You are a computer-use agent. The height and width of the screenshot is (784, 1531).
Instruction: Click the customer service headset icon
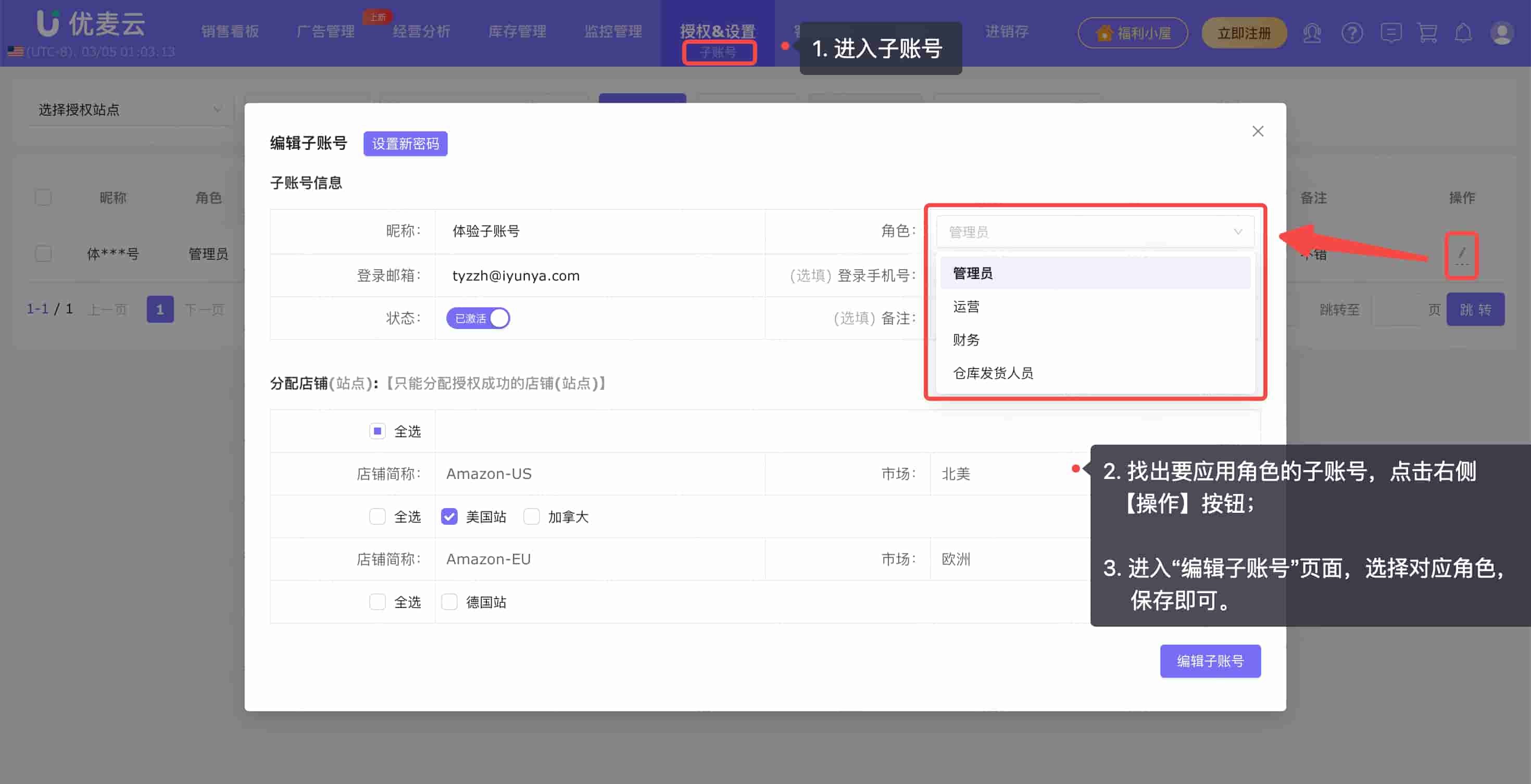point(1312,33)
